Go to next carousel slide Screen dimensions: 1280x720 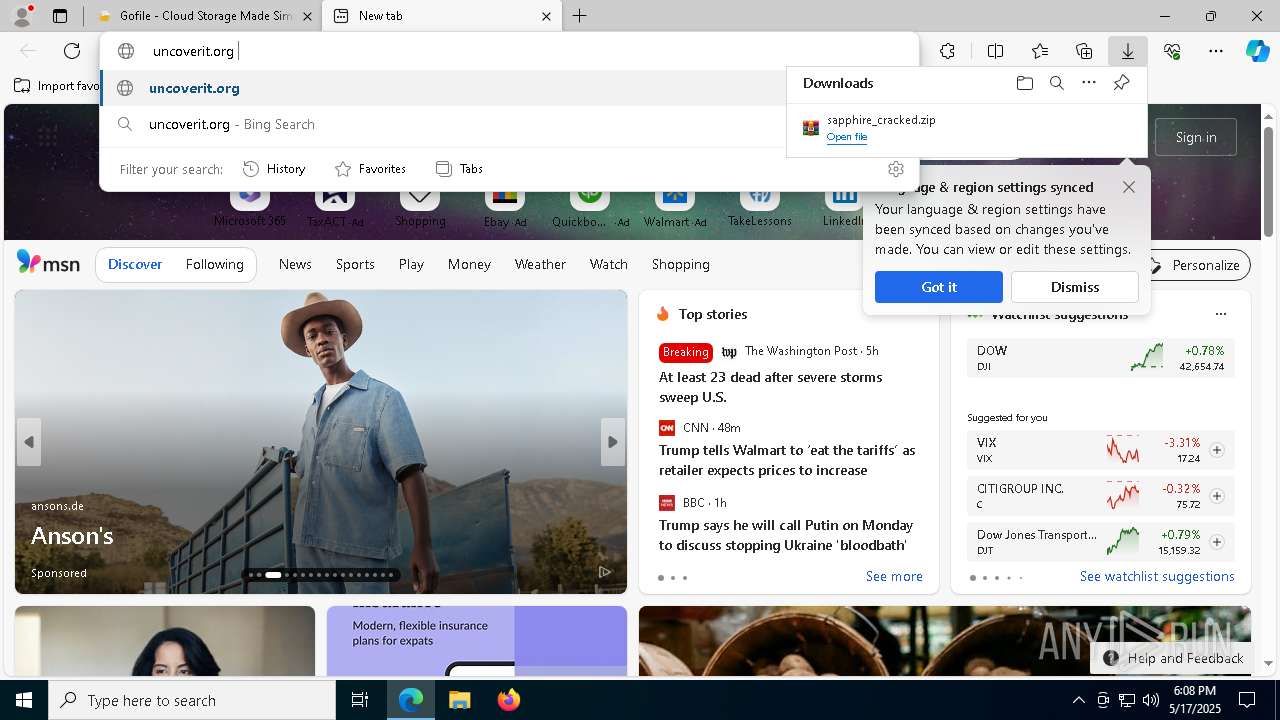[613, 442]
